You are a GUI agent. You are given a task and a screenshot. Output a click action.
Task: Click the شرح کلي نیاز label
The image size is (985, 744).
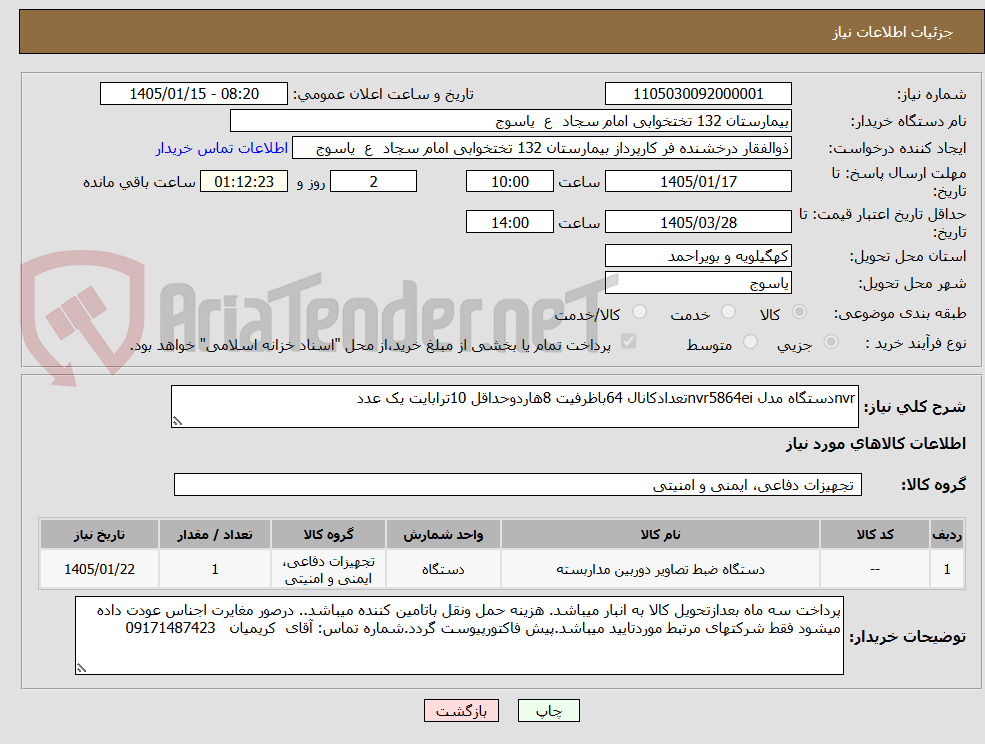tap(915, 407)
